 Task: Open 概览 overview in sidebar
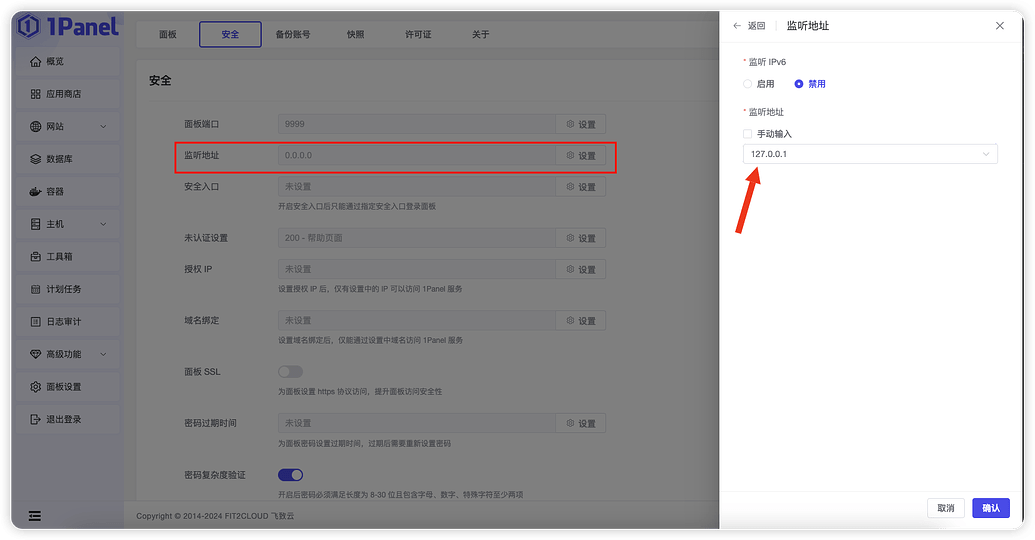click(67, 61)
